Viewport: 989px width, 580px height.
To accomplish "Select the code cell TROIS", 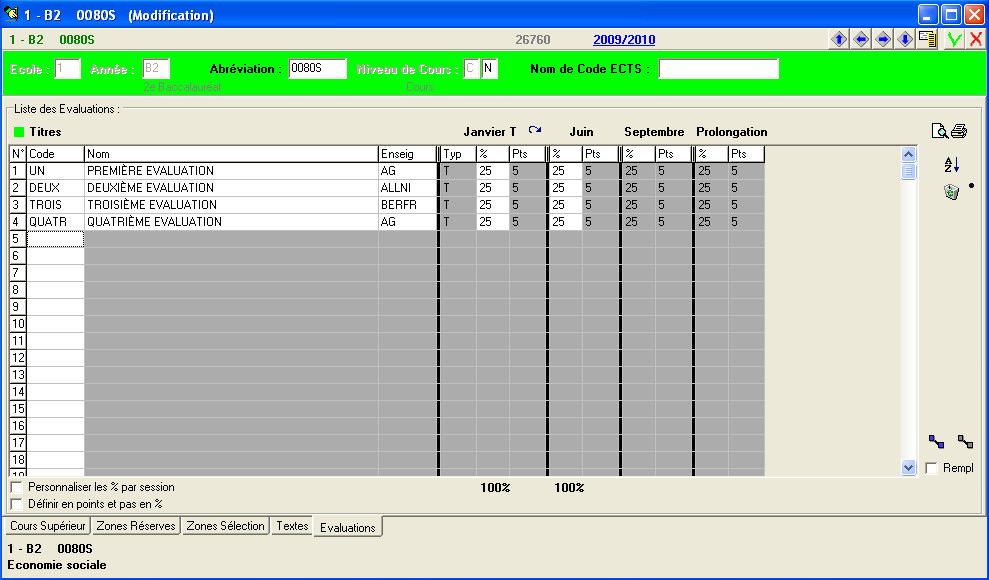I will [56, 205].
